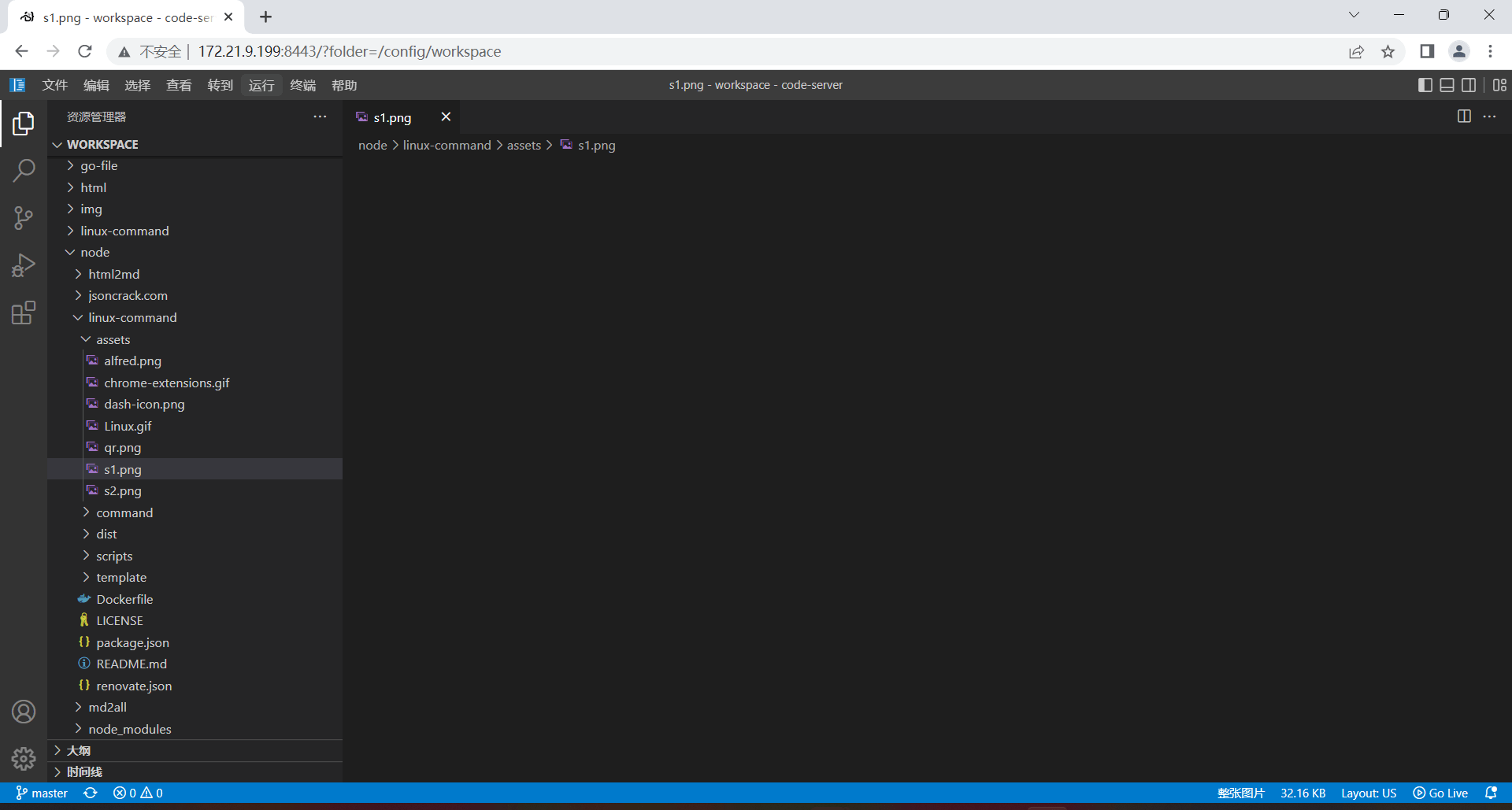Toggle the secondary side bar visibility
The width and height of the screenshot is (1512, 810).
[1469, 85]
